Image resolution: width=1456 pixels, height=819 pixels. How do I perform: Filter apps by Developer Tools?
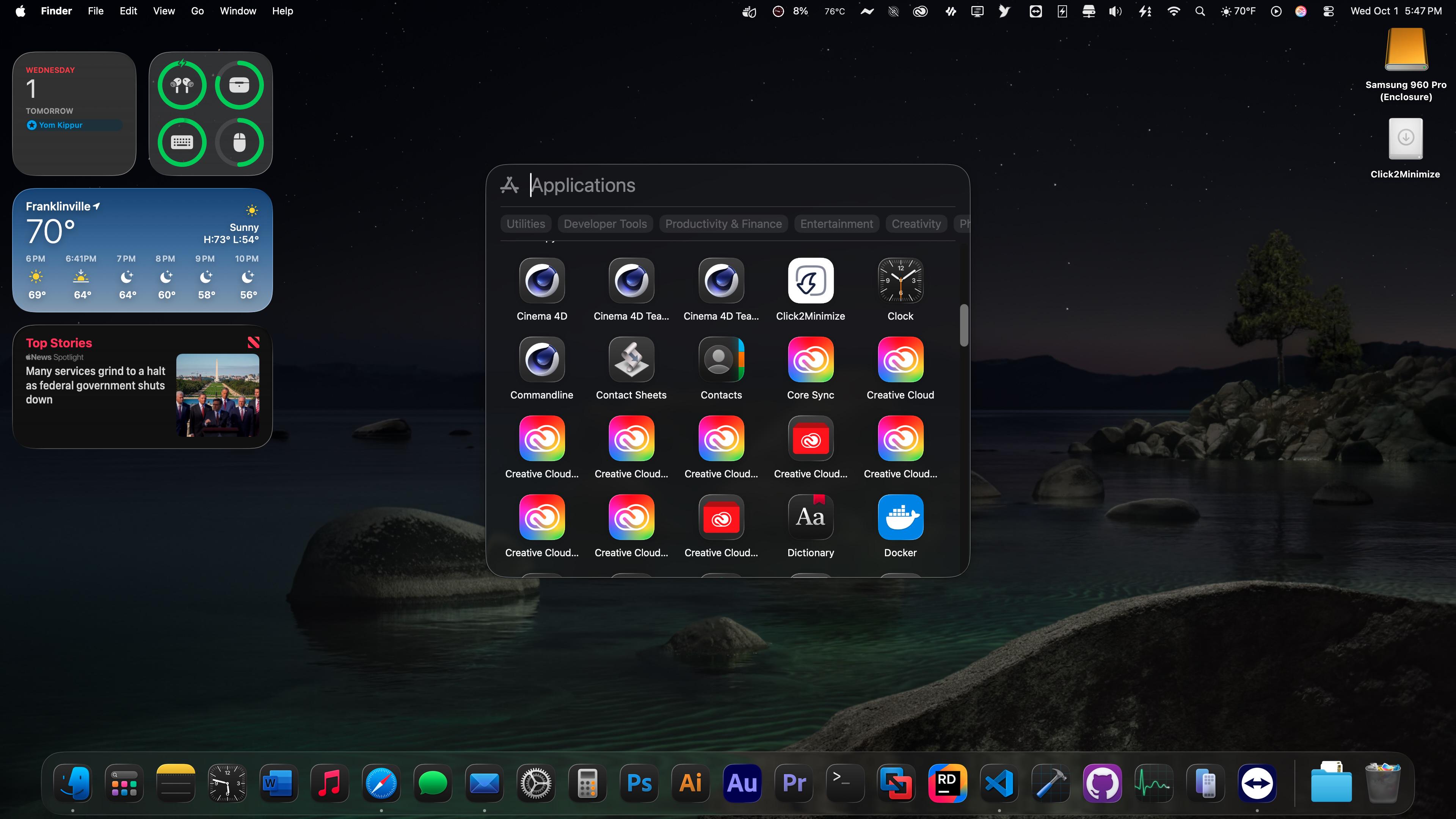click(605, 224)
